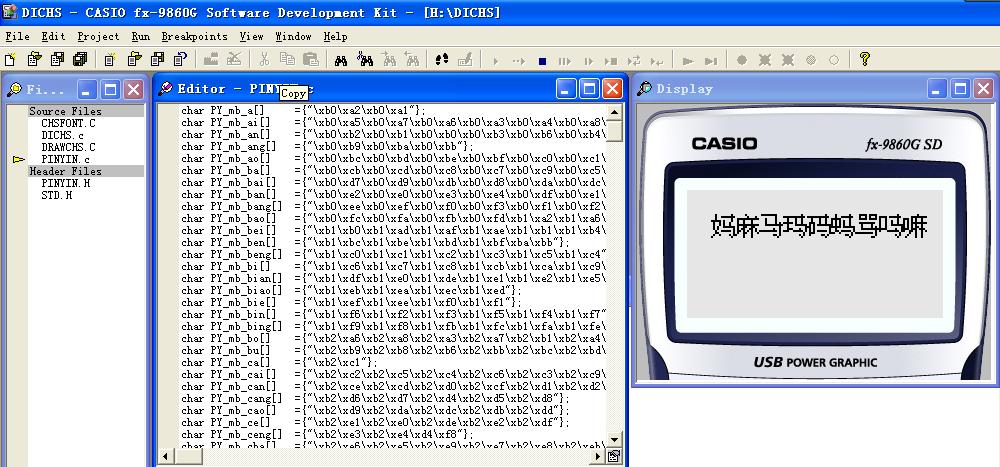Click the empty circle breakpoint icon
This screenshot has height=467, width=1000.
click(x=834, y=60)
